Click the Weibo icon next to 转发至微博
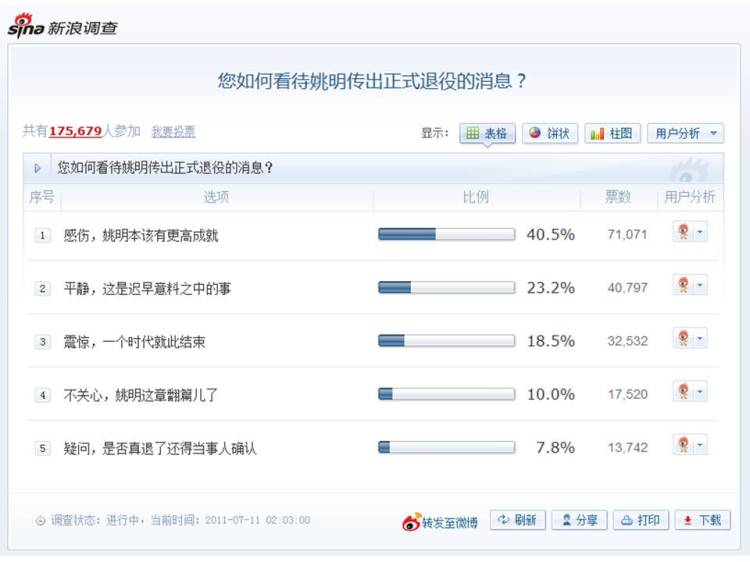The width and height of the screenshot is (750, 562). [411, 521]
